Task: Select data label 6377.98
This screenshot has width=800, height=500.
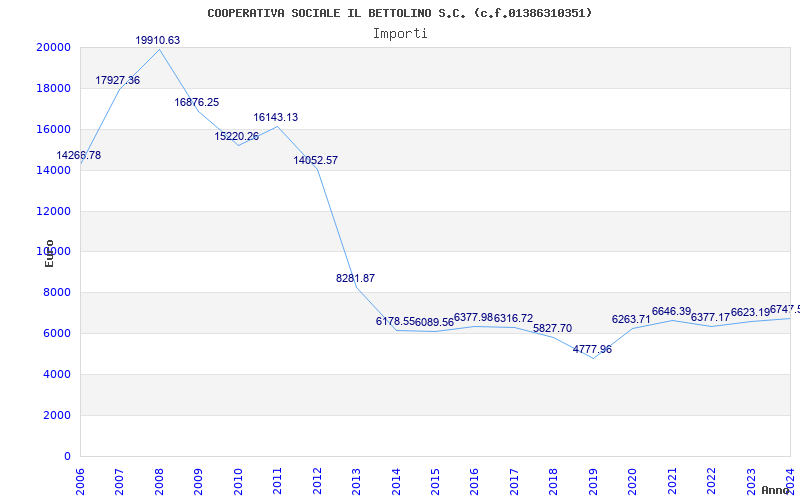Action: click(473, 317)
